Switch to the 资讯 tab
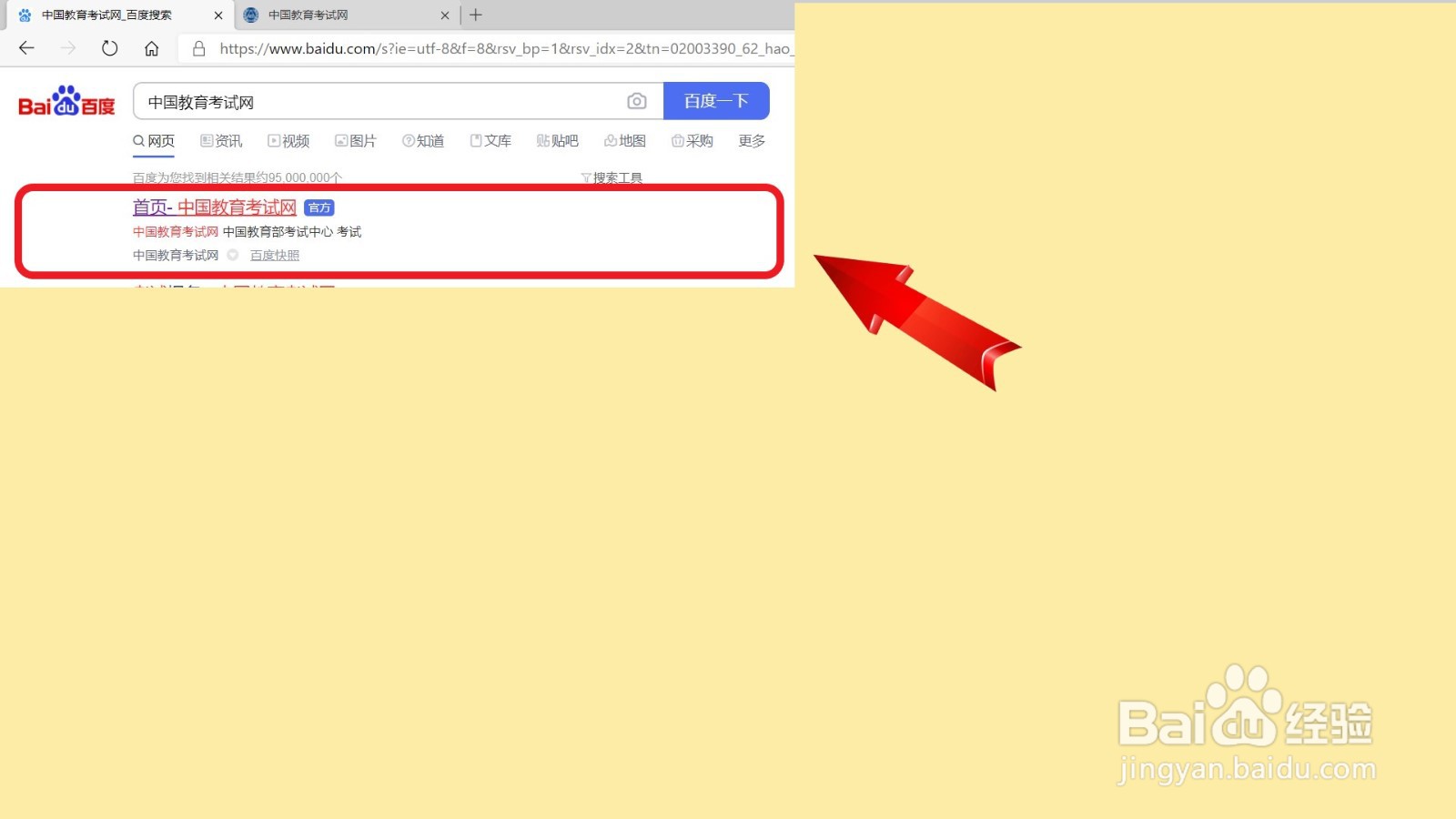 click(221, 141)
